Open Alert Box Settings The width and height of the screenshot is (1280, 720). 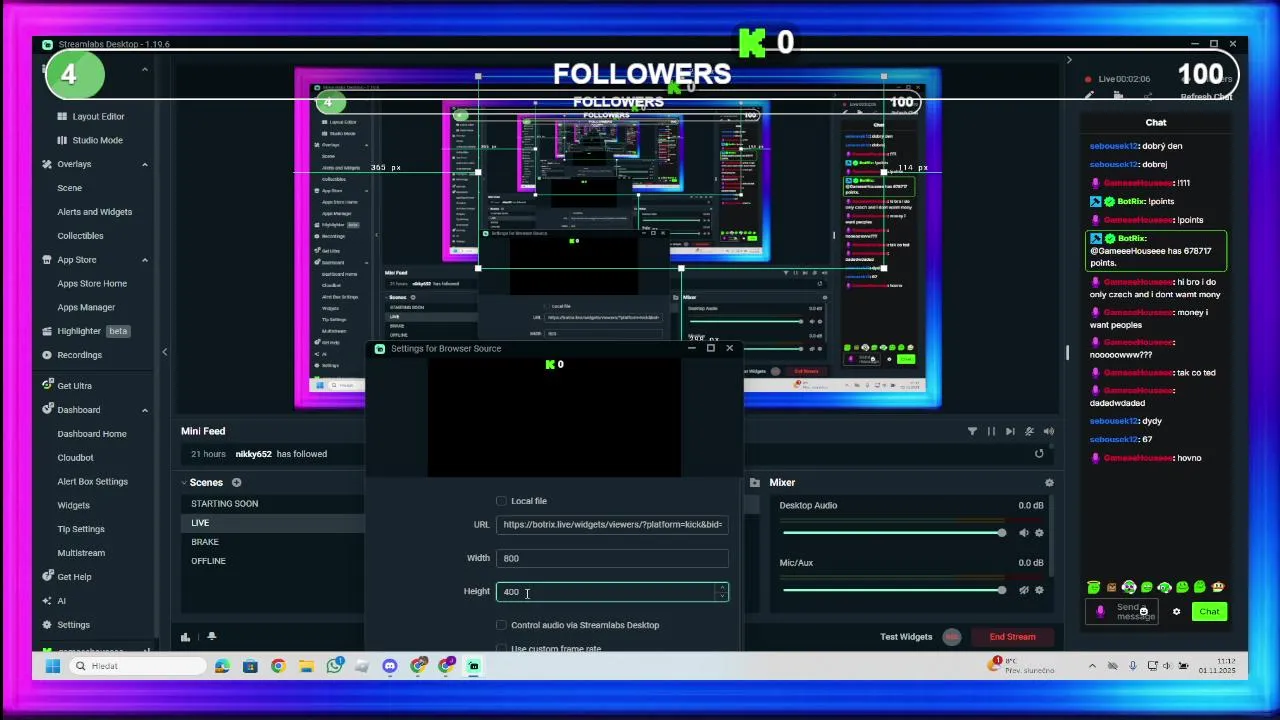(x=92, y=482)
